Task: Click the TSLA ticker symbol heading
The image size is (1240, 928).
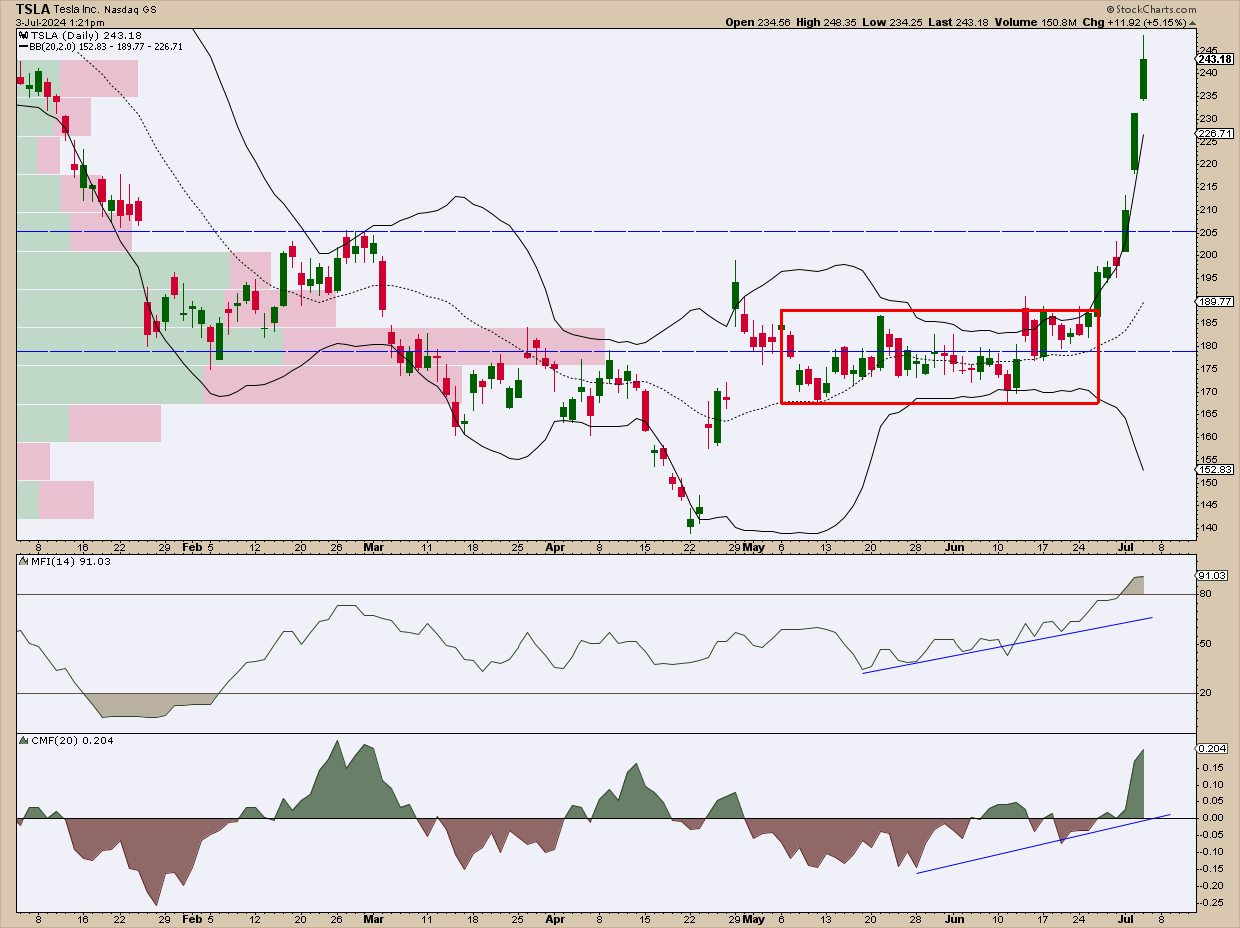Action: pos(33,8)
